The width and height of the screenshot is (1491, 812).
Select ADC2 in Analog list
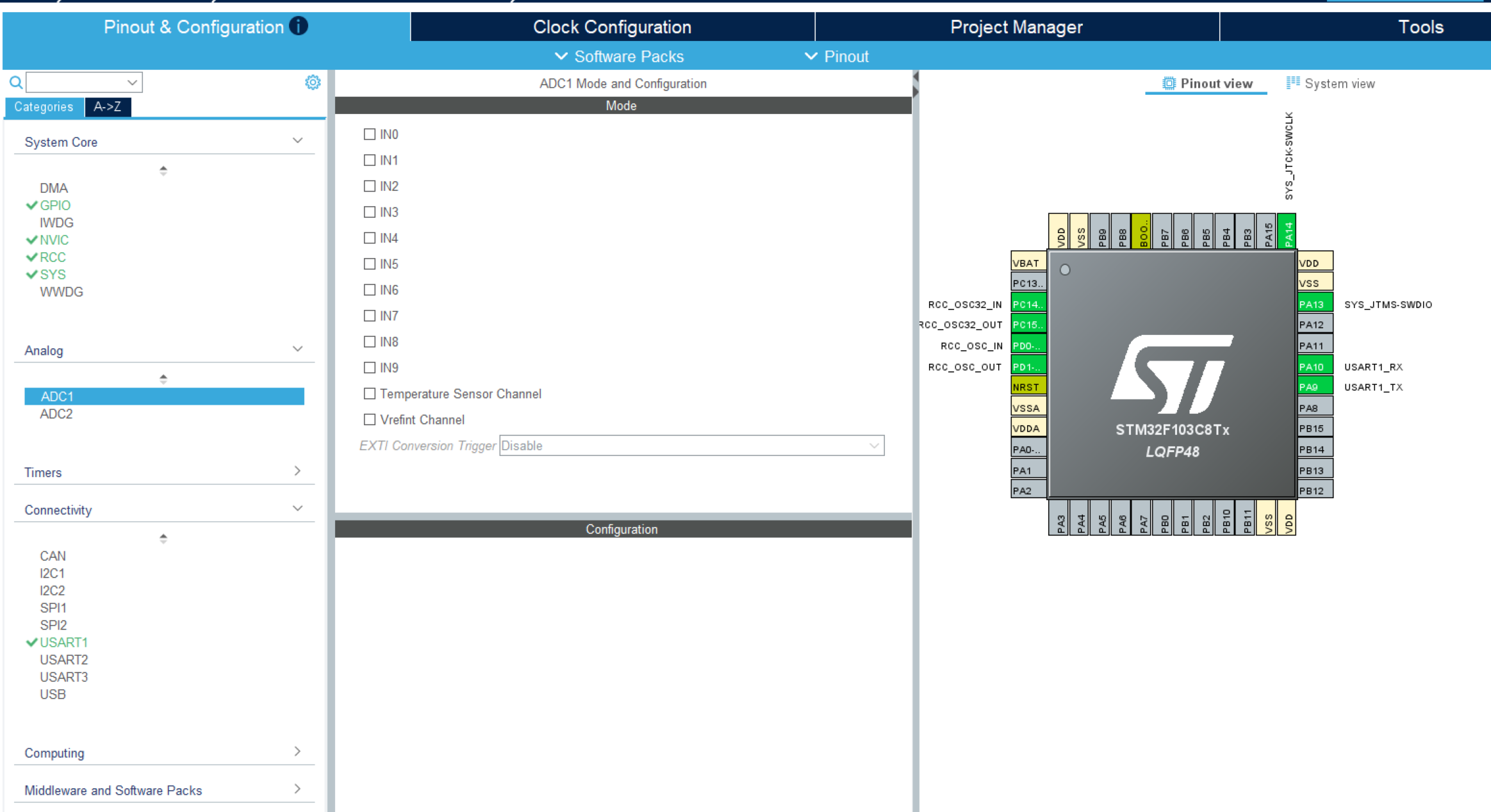56,414
